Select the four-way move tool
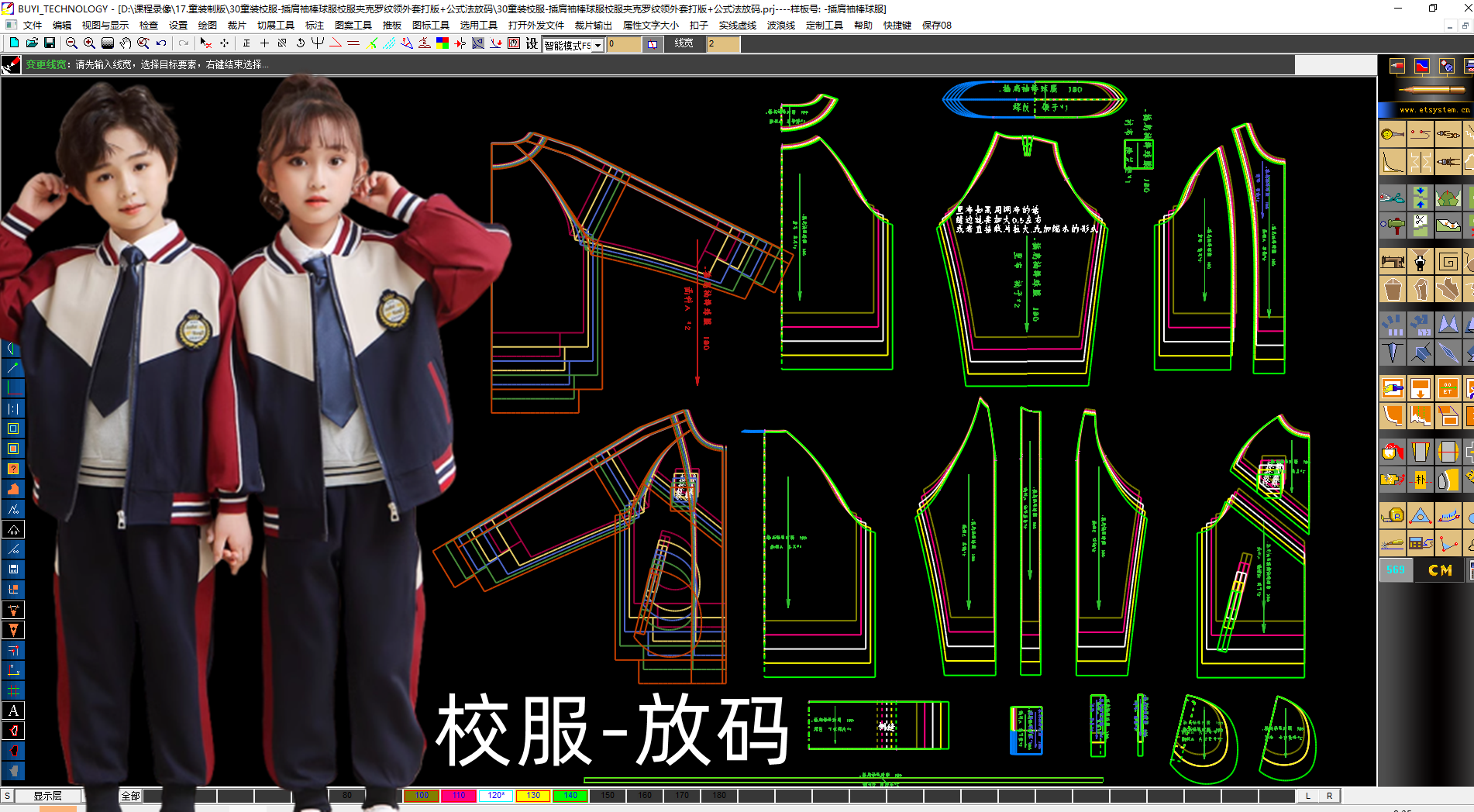 [x=224, y=43]
